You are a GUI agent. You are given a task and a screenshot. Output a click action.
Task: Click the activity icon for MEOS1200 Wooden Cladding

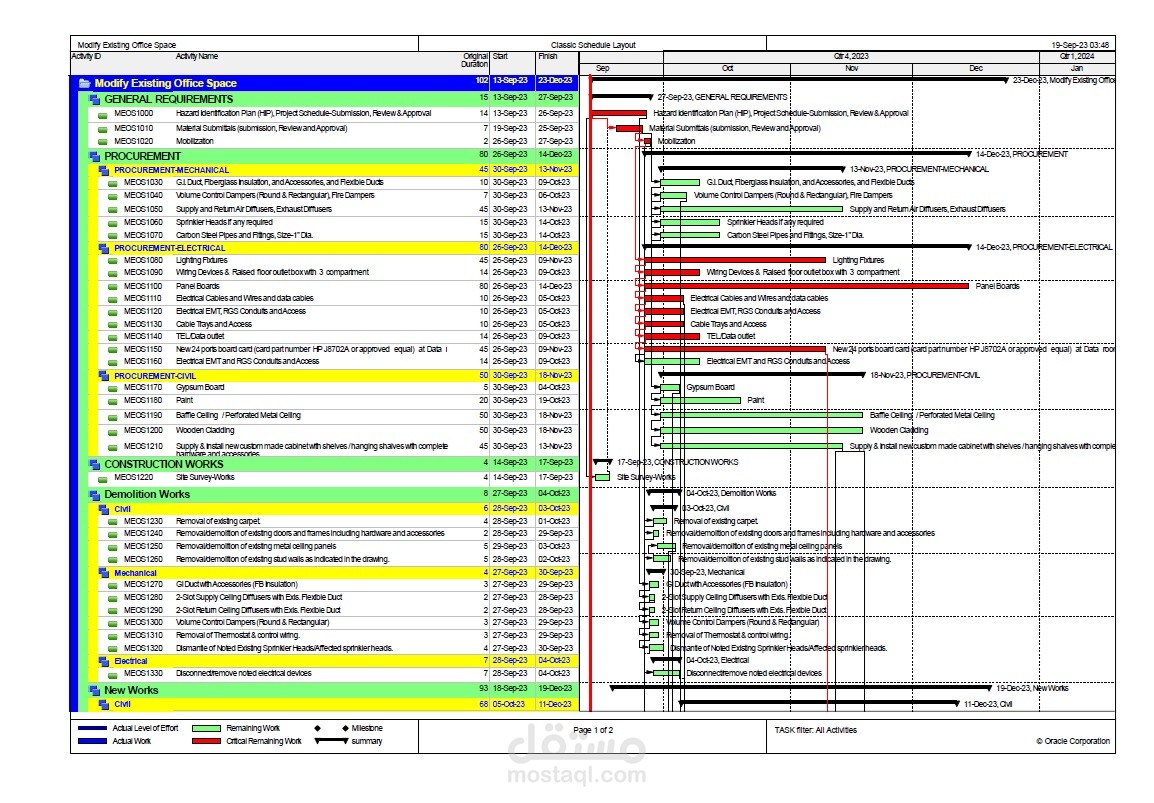[x=113, y=431]
